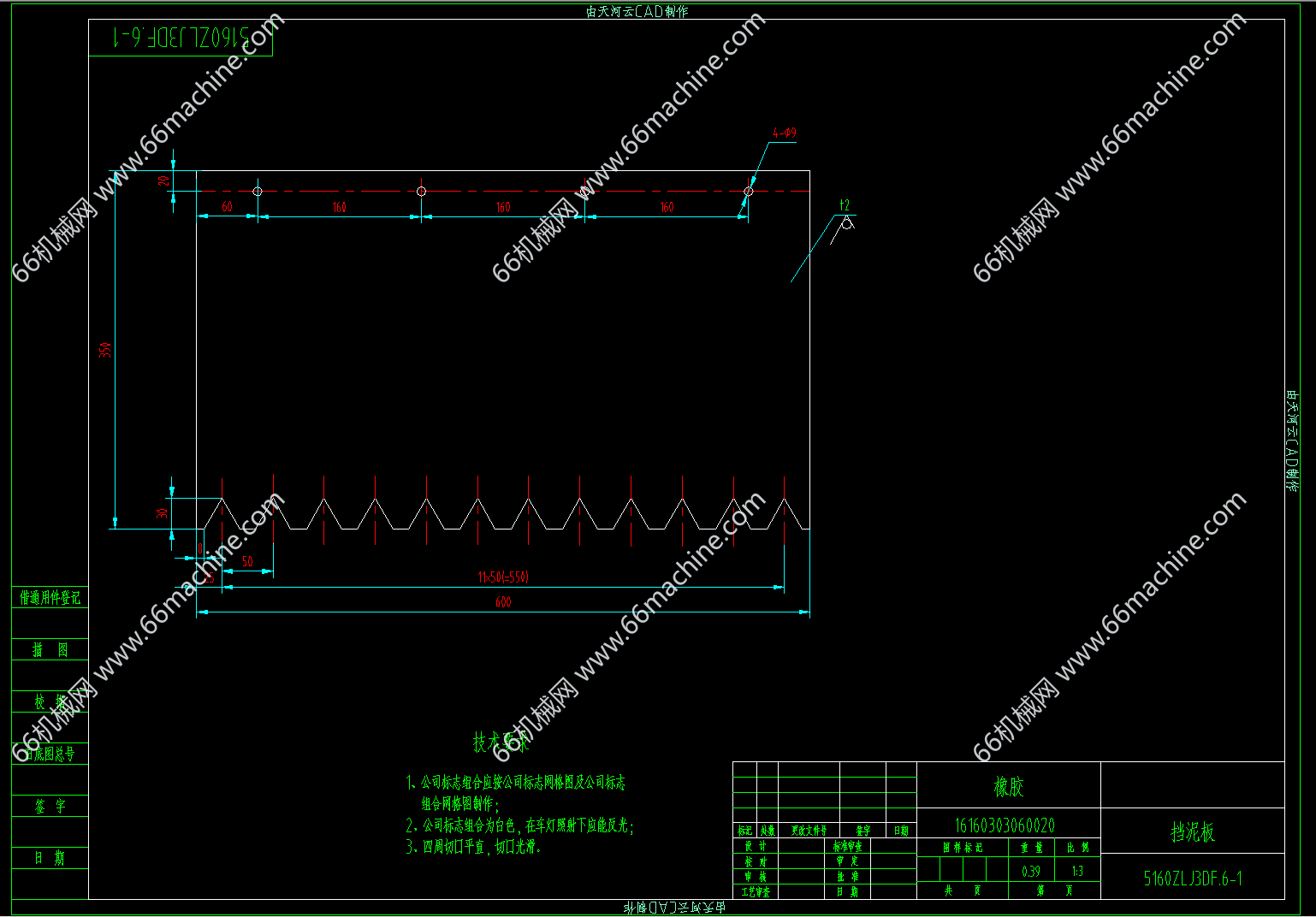Click the 橡胶 material text
The height and width of the screenshot is (917, 1316).
[1008, 786]
